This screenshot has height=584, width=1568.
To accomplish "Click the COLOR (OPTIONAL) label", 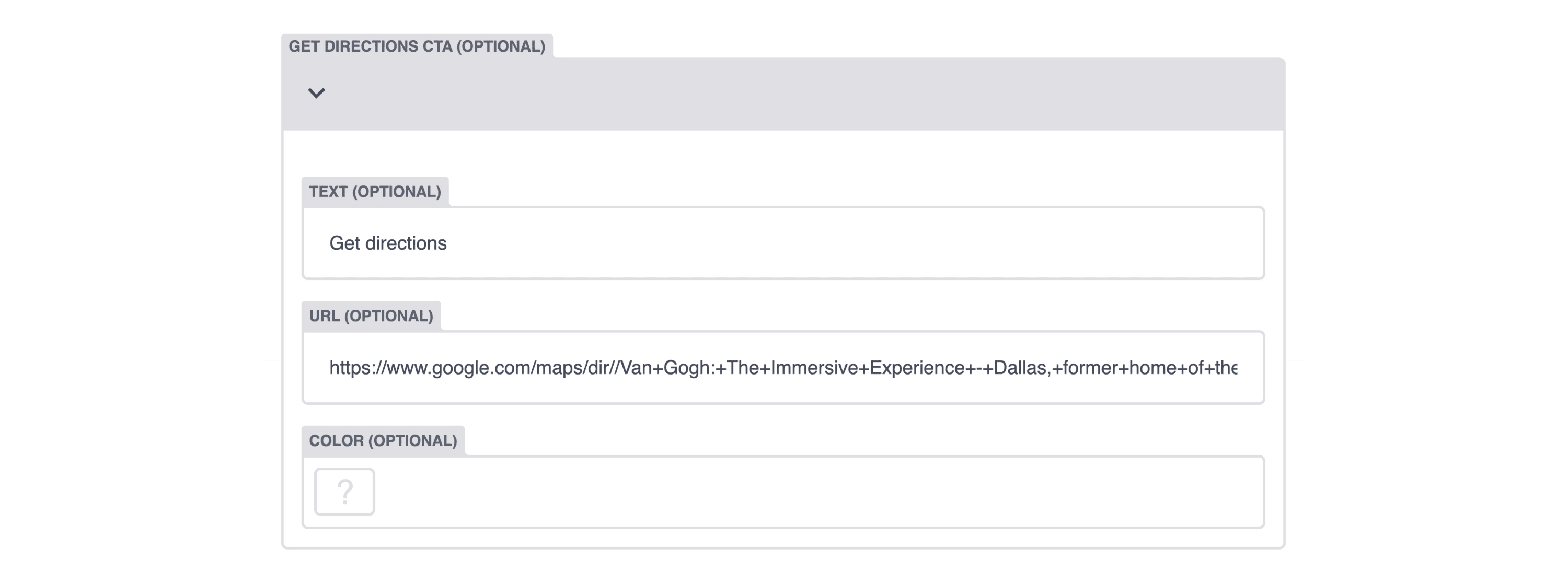I will (383, 440).
